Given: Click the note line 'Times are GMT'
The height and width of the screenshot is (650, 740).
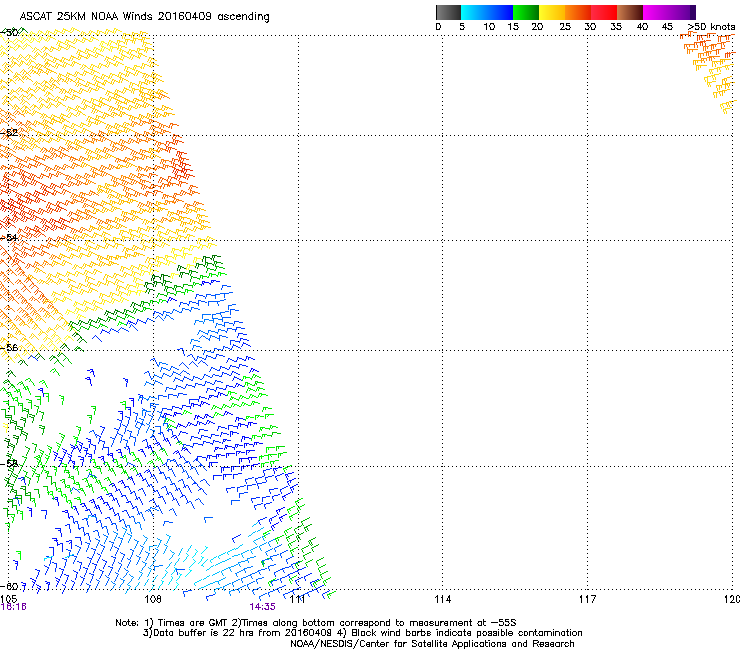Looking at the screenshot, I should point(193,623).
